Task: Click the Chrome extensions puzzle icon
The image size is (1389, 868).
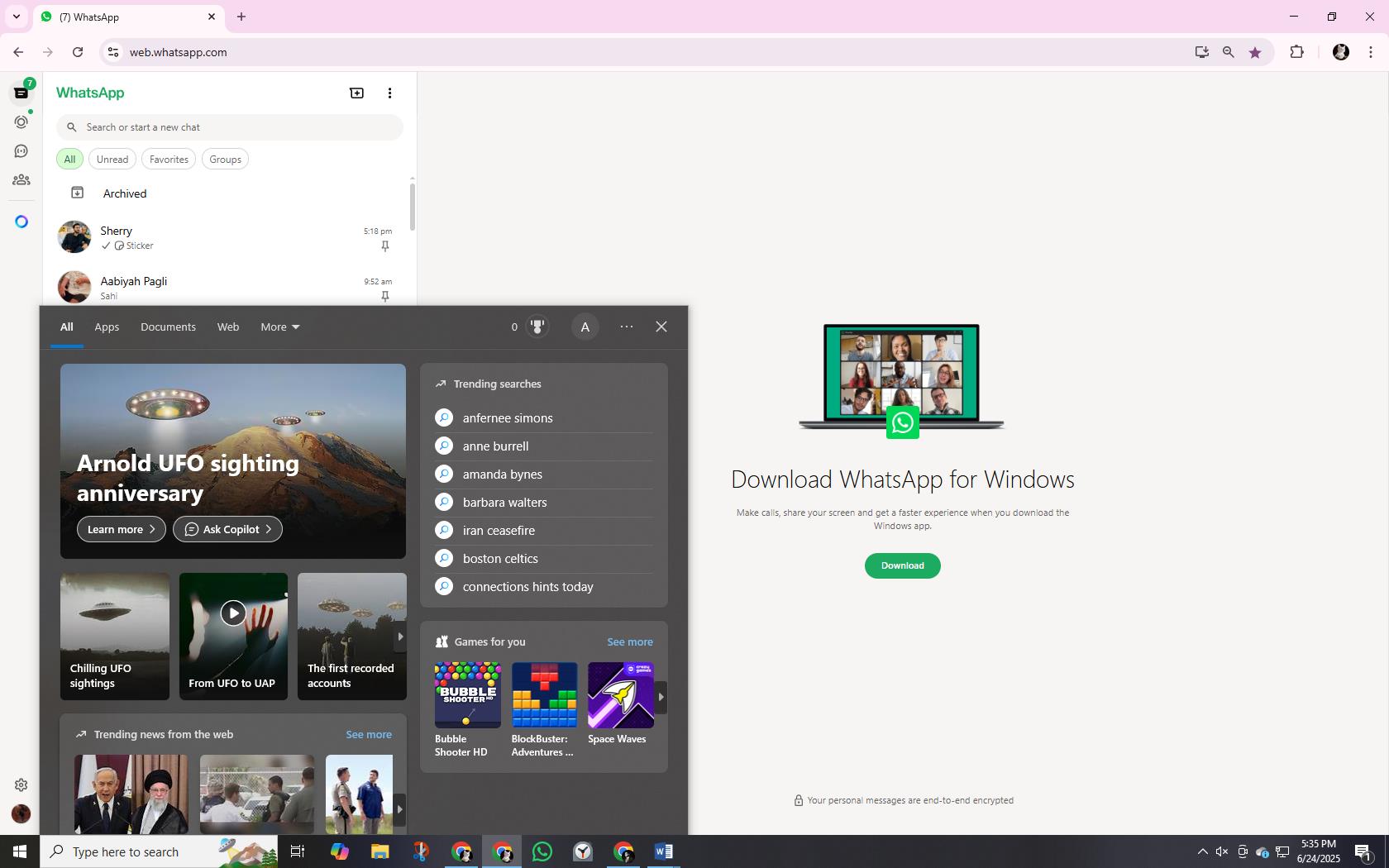Action: (x=1296, y=52)
